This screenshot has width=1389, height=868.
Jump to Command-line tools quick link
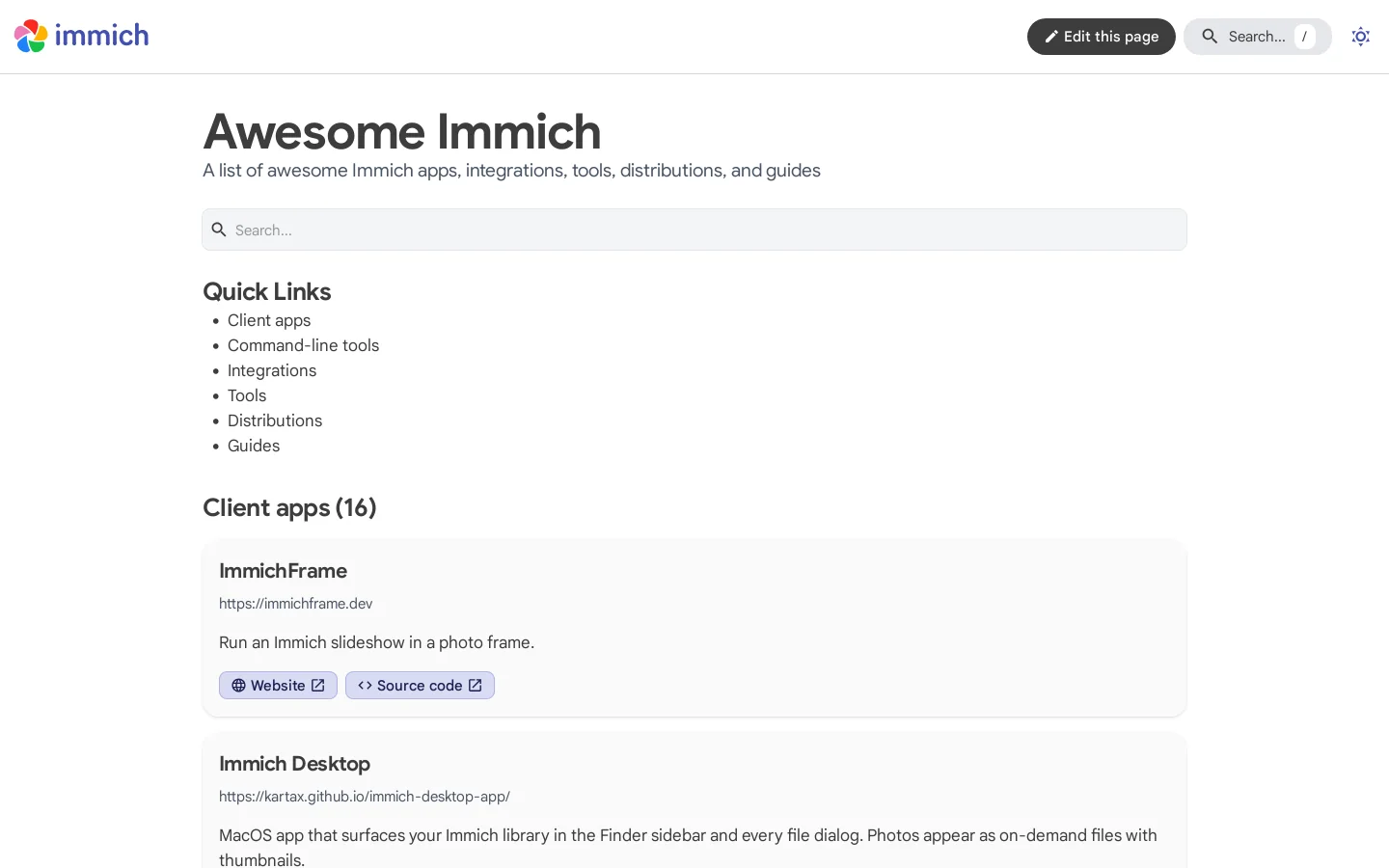(303, 345)
